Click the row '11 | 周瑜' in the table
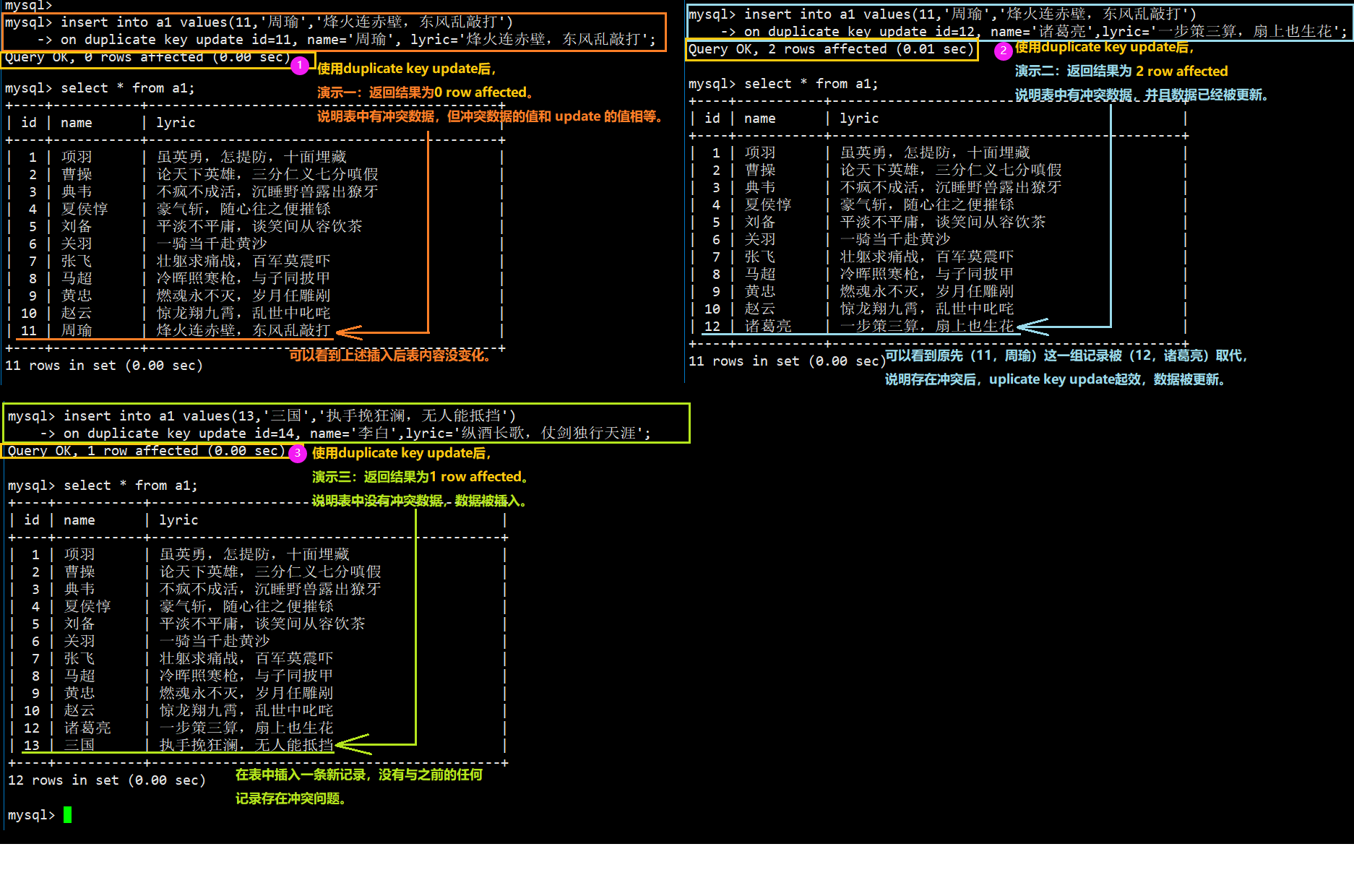This screenshot has width=1354, height=896. [x=253, y=331]
